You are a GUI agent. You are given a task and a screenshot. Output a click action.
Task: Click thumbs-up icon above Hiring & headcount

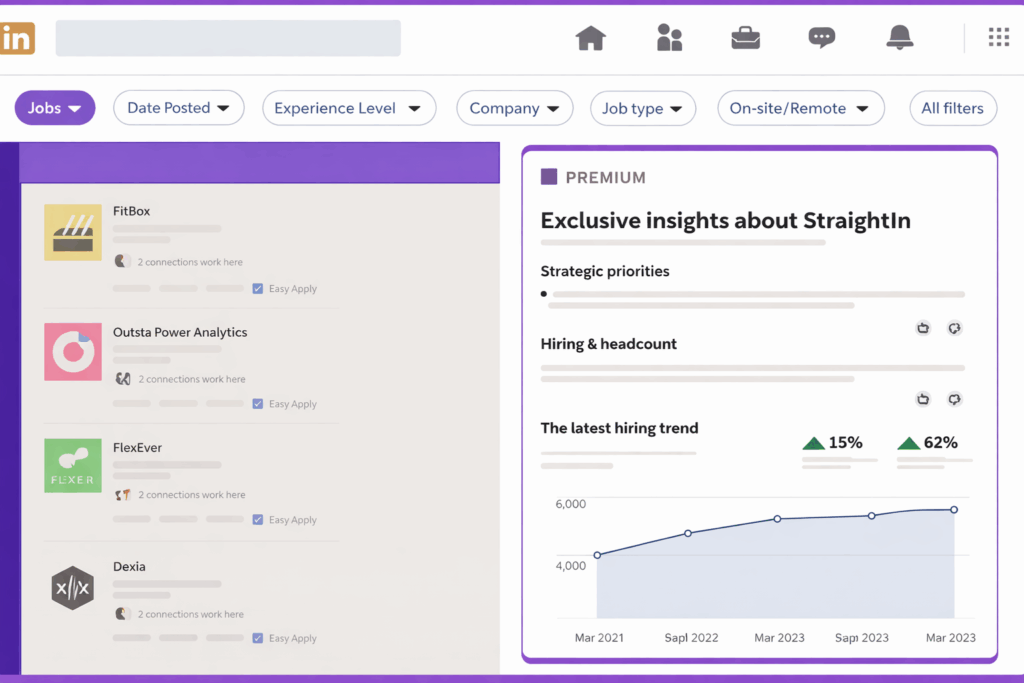point(923,328)
